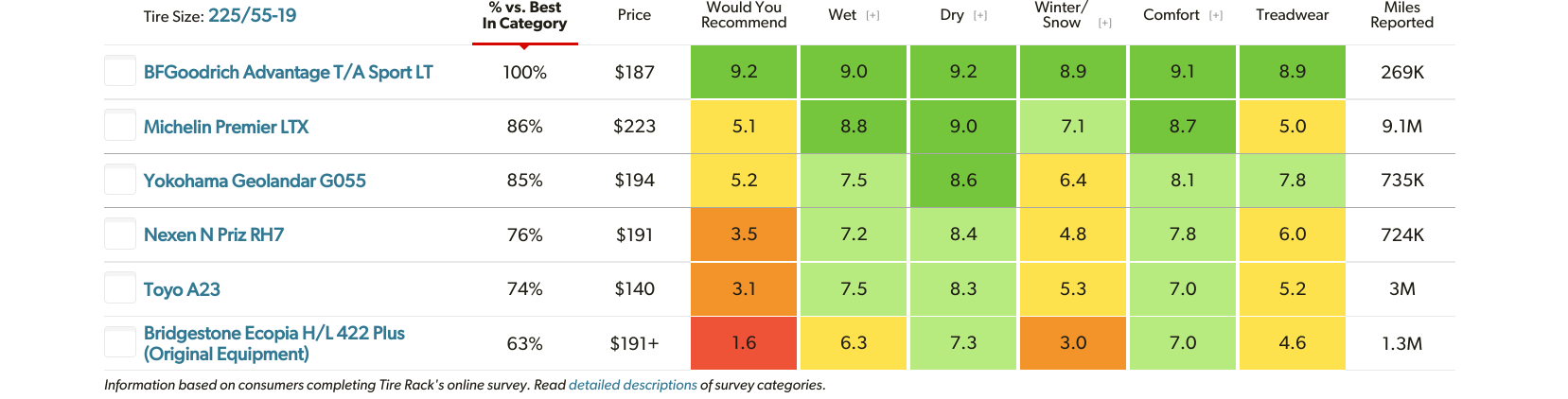Image resolution: width=1568 pixels, height=399 pixels.
Task: Expand the Dry column plus icon
Action: [x=980, y=15]
